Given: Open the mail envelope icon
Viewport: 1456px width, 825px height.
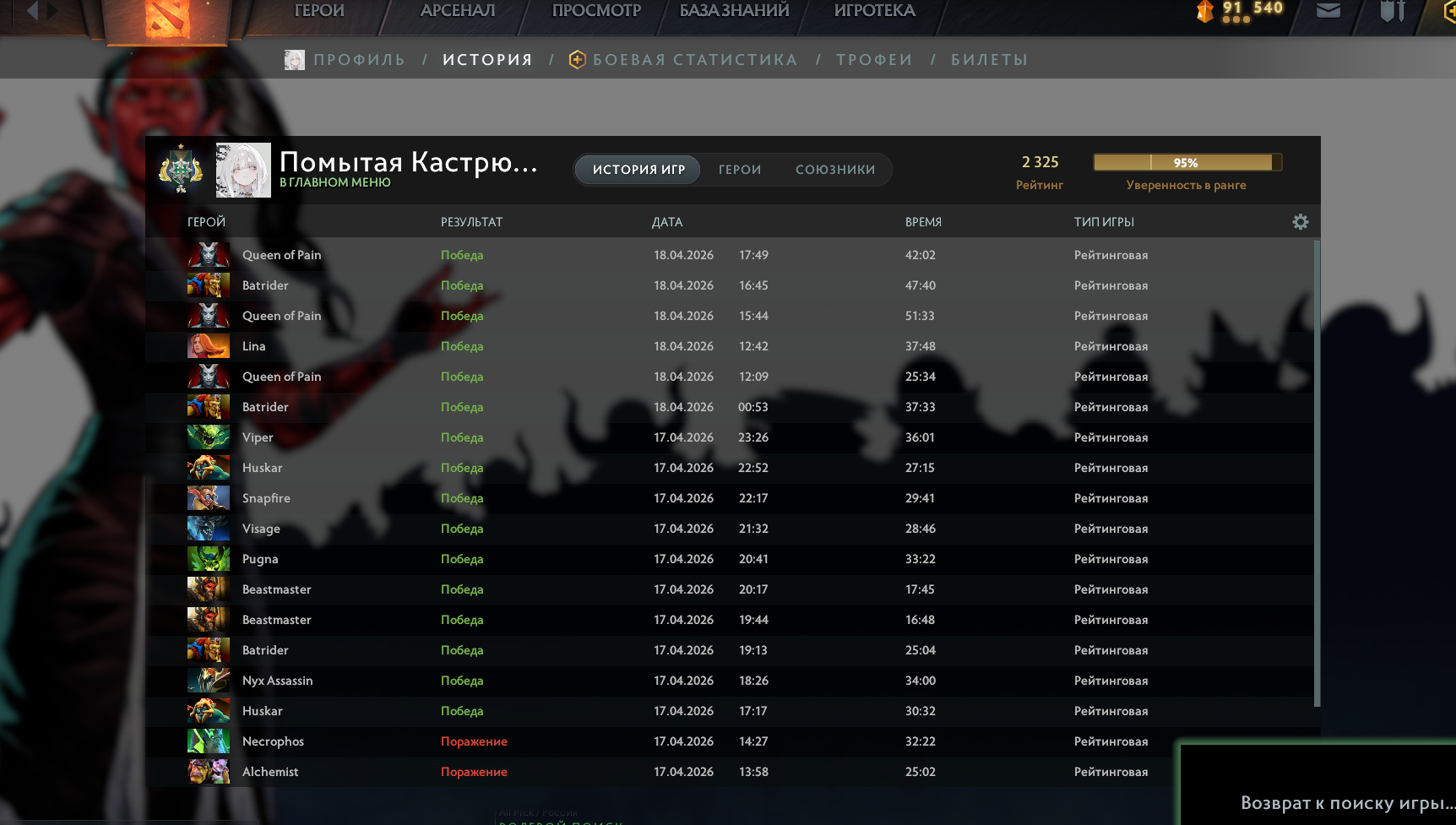Looking at the screenshot, I should [1328, 11].
